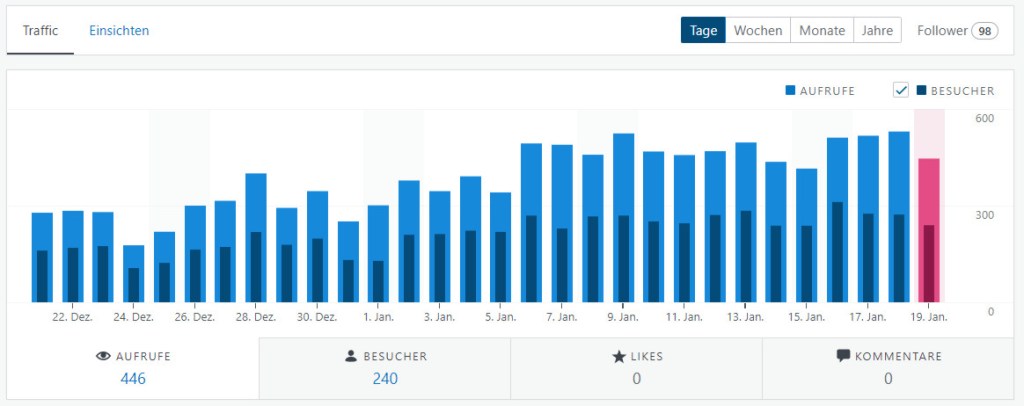1024x406 pixels.
Task: Open the Einsichten tab
Action: coord(119,30)
